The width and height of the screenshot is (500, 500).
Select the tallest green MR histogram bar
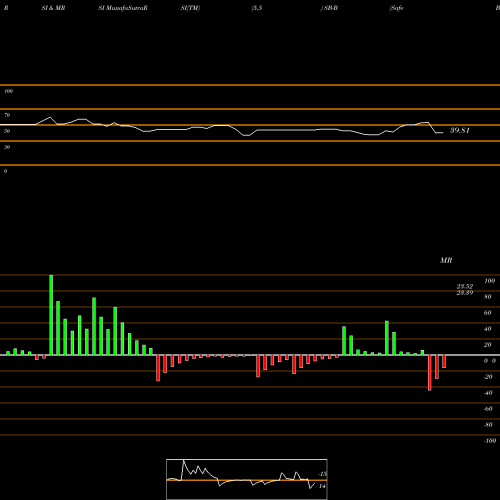pyautogui.click(x=51, y=315)
